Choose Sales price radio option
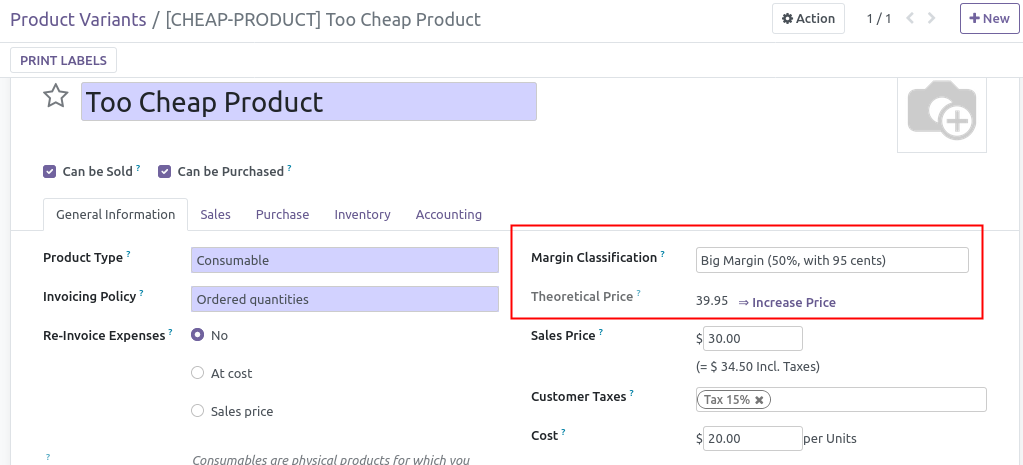 coord(197,411)
